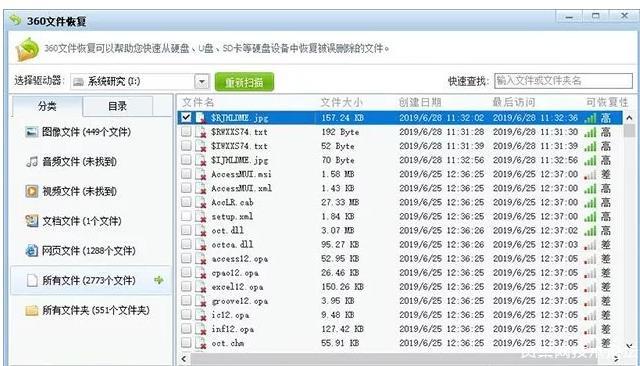Click the file icon of oct.dll
Viewport: 640px width, 366px height.
click(x=200, y=231)
